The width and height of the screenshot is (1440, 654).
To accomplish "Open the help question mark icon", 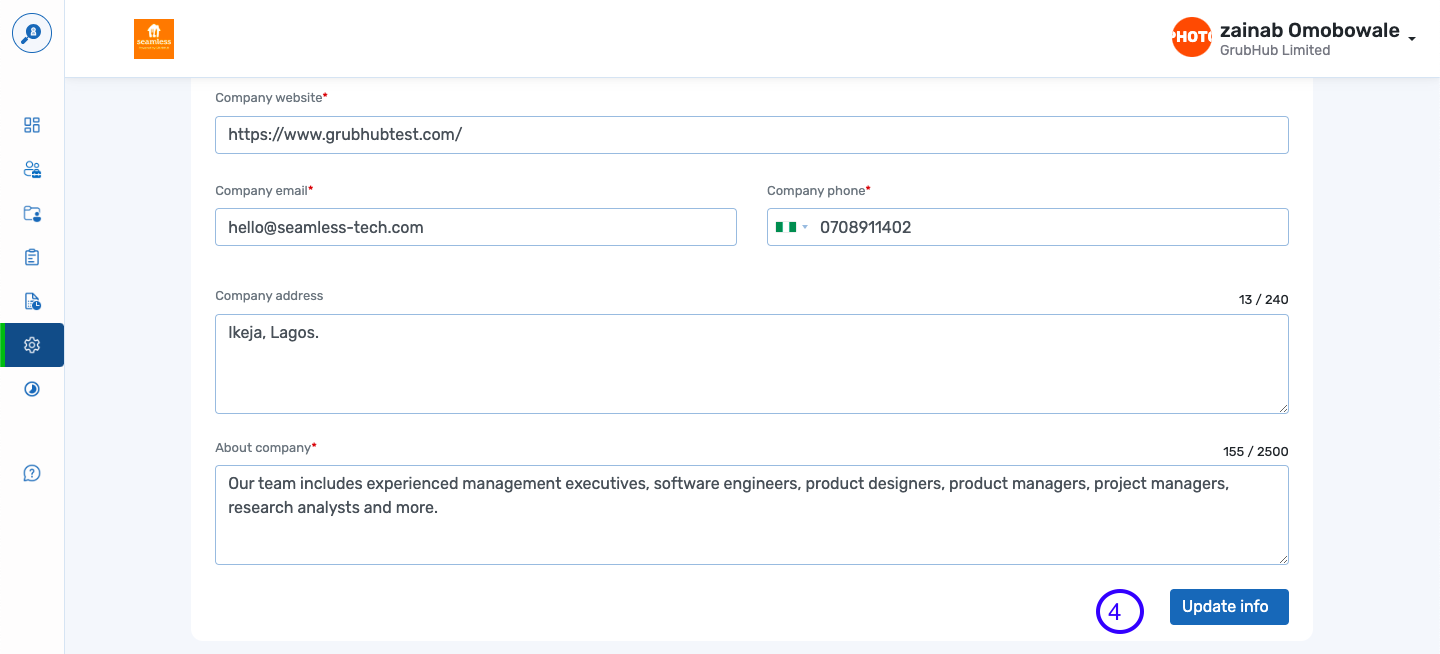I will pos(31,472).
